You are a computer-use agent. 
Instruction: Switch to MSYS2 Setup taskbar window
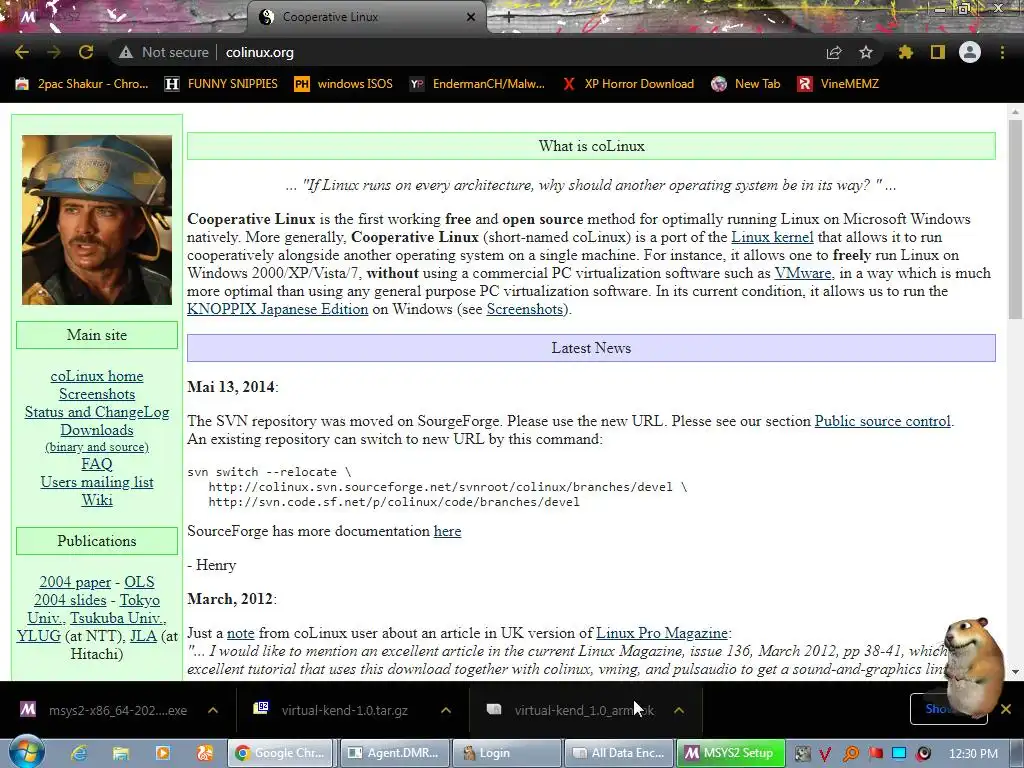[x=730, y=753]
